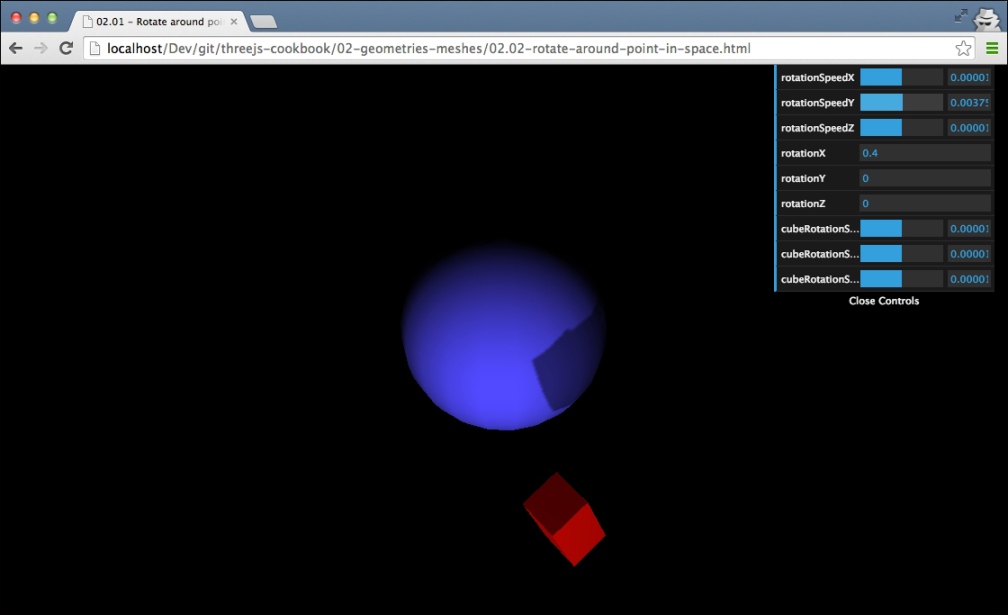Edit the rotationX value 0.4

(925, 153)
